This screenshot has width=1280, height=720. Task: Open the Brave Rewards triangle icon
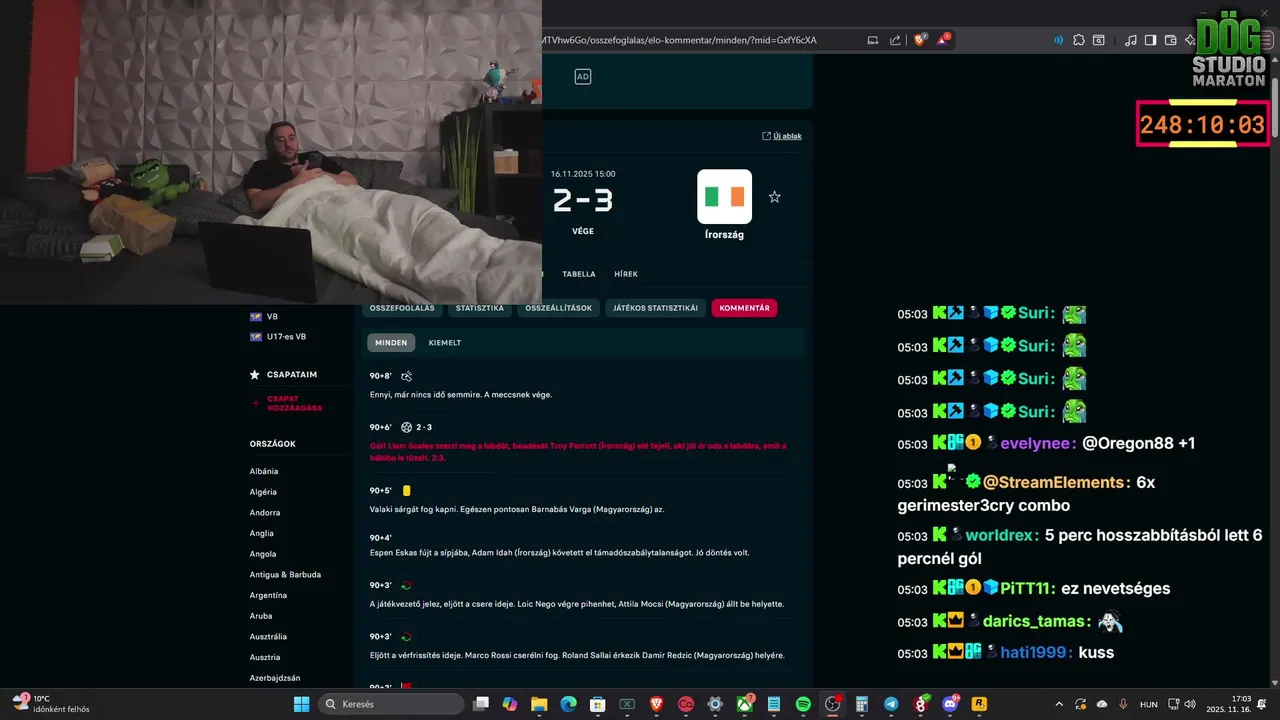tap(943, 40)
